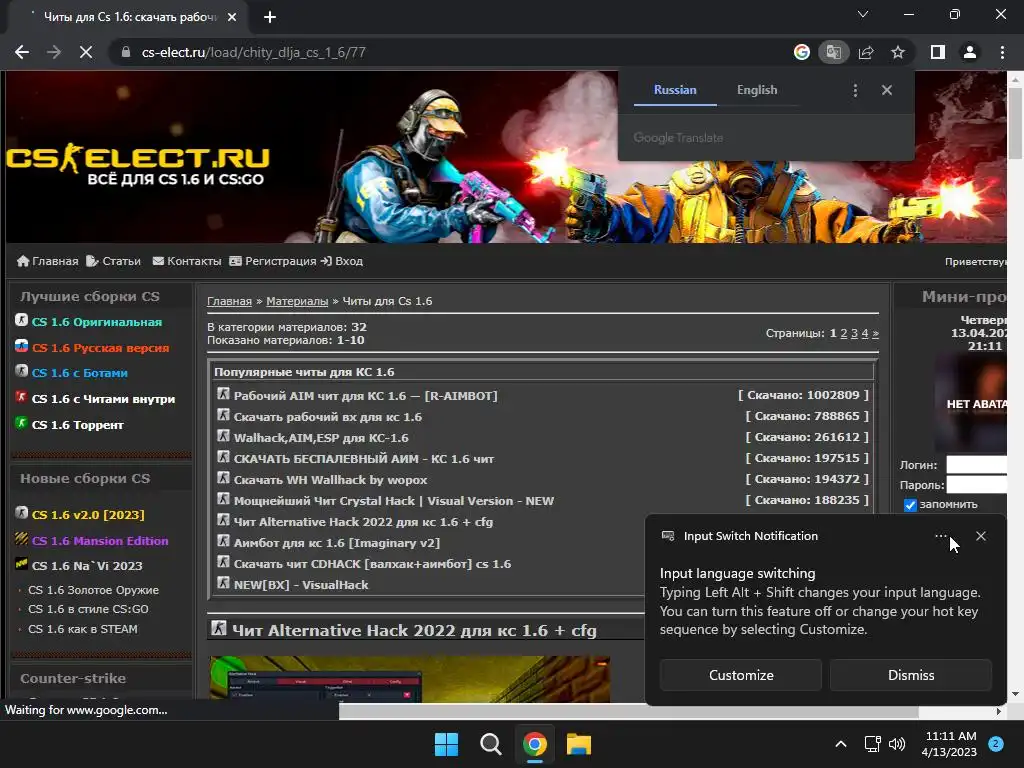Open notification options three-dot menu
The width and height of the screenshot is (1024, 768).
(940, 536)
